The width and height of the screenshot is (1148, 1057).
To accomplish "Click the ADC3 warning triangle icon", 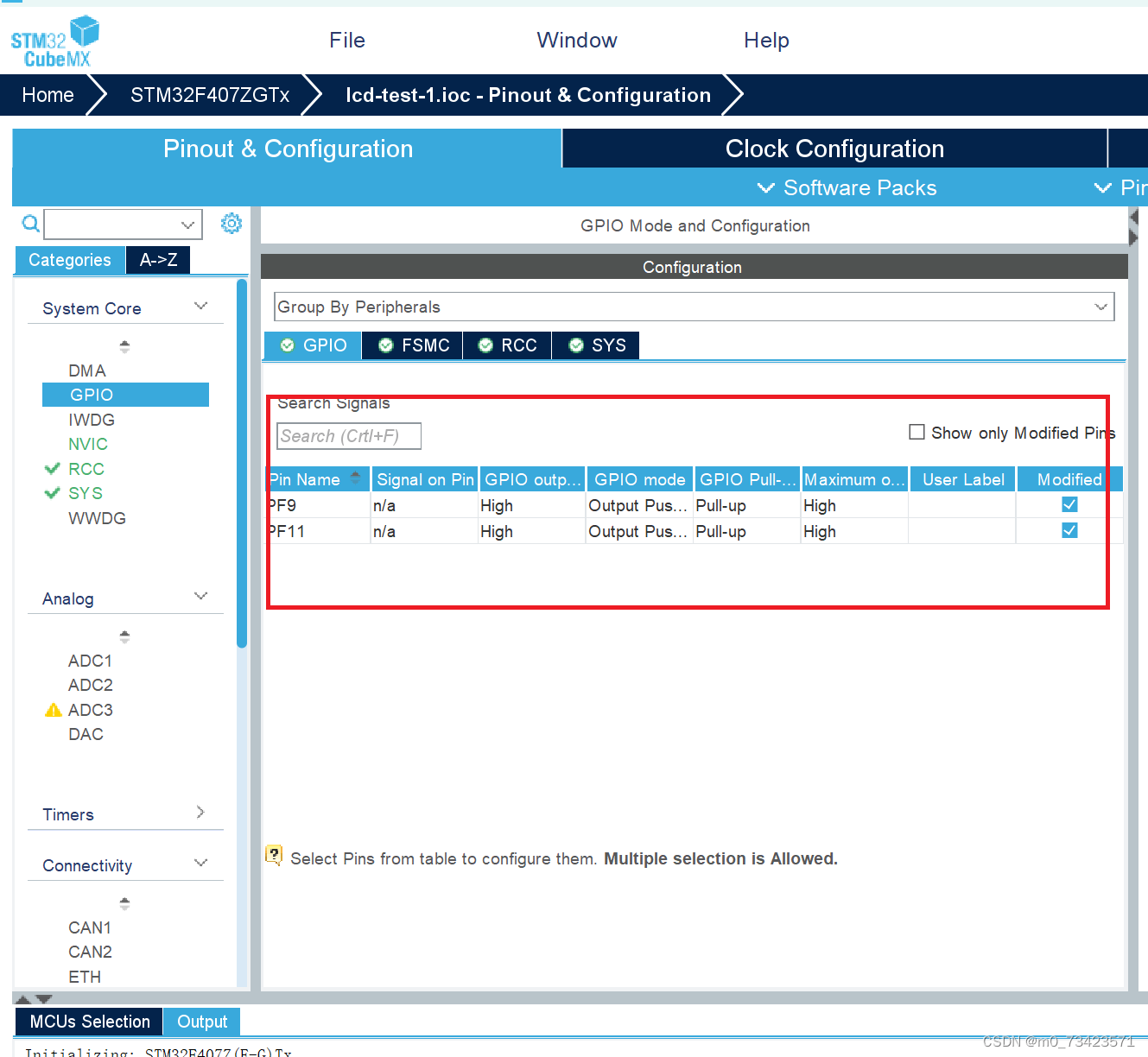I will pyautogui.click(x=53, y=710).
